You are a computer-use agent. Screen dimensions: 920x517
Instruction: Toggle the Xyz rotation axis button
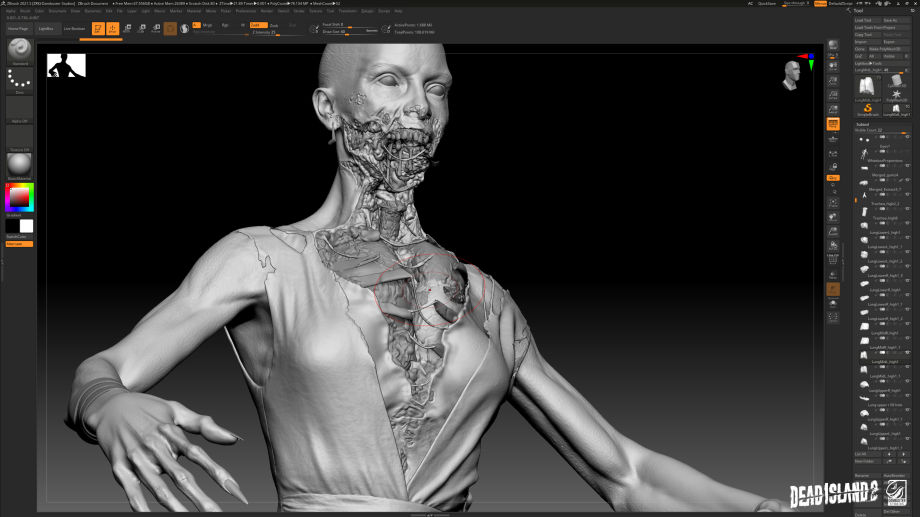tap(833, 177)
